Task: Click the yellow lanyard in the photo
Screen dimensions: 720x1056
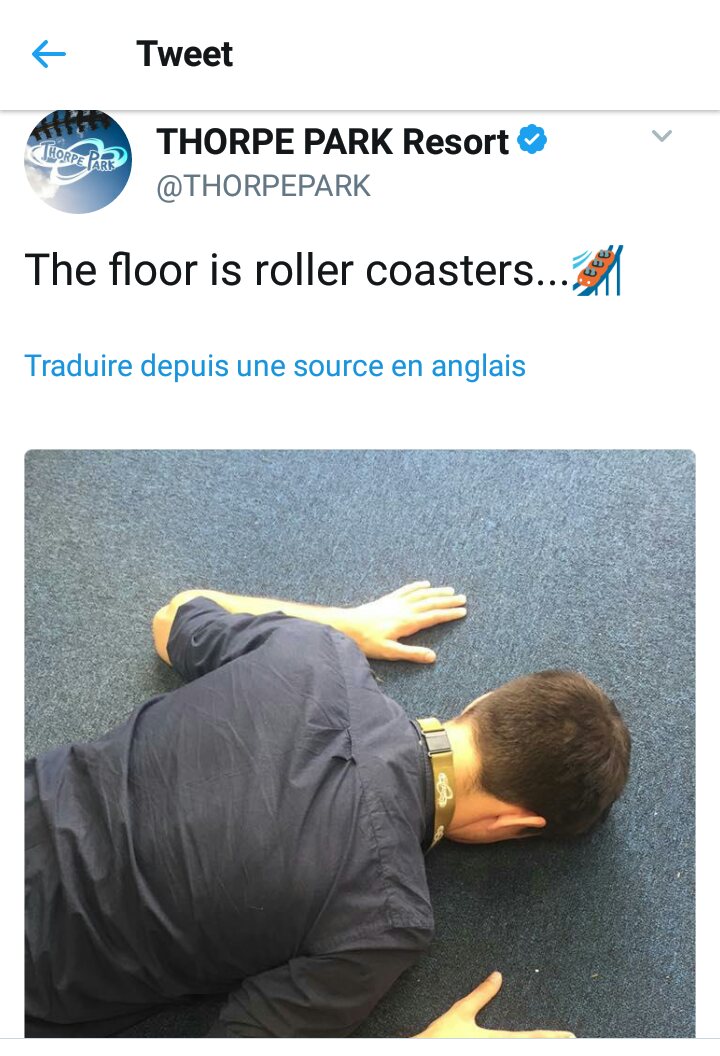Action: click(x=438, y=774)
